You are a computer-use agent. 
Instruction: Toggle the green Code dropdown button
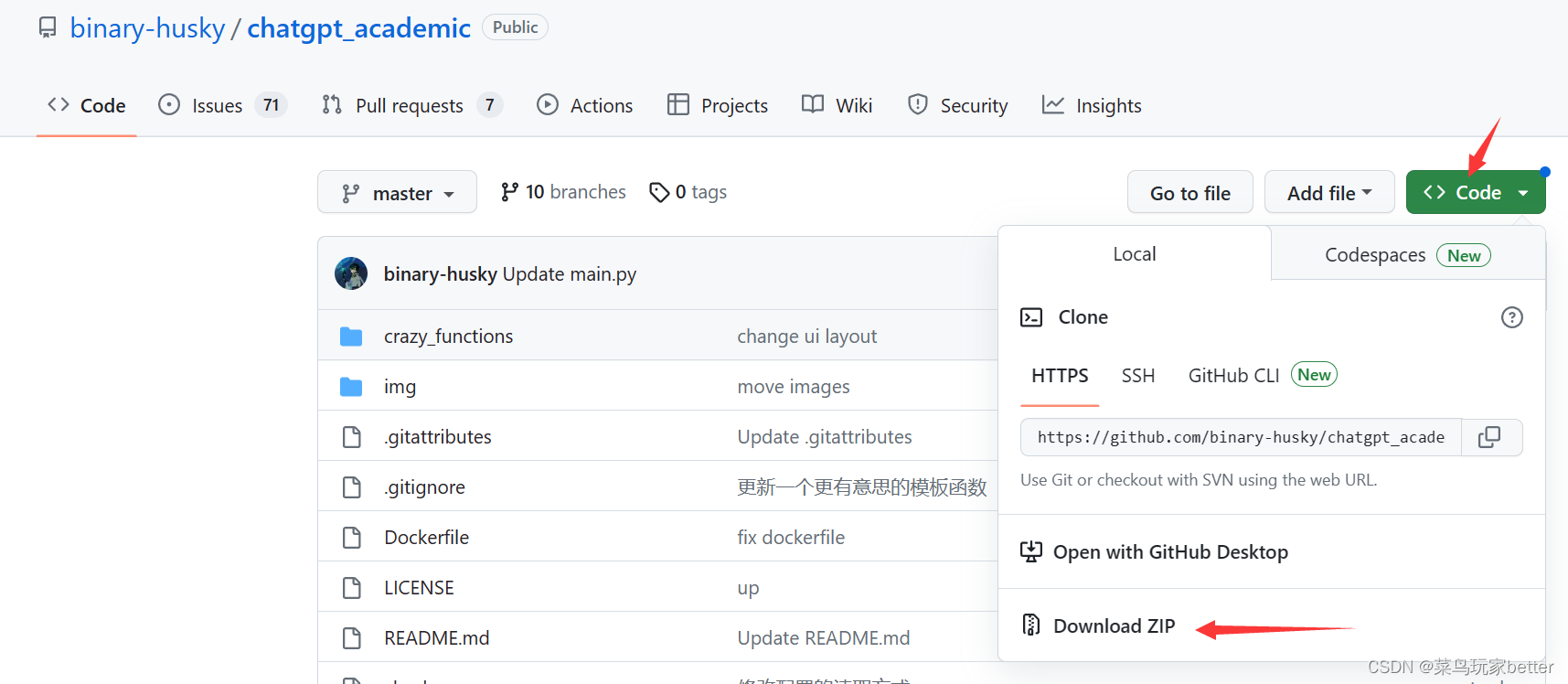click(1476, 192)
